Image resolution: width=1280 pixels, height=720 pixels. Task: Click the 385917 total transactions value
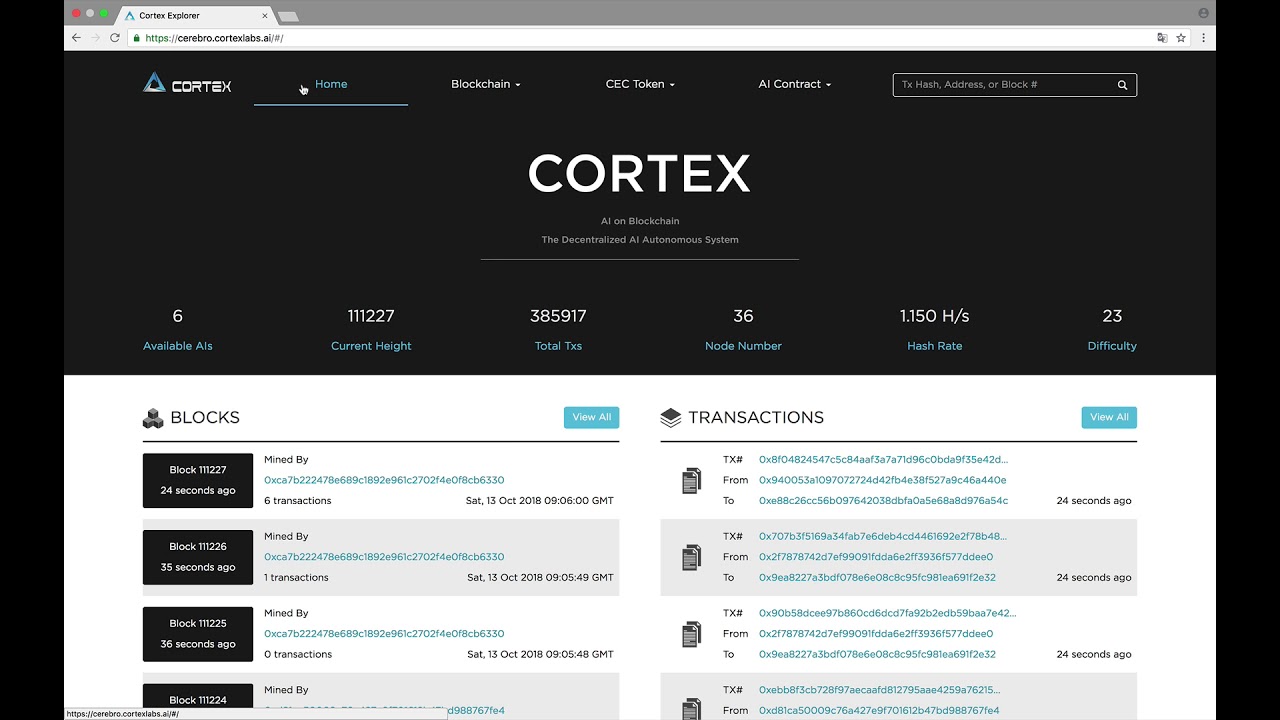tap(558, 316)
